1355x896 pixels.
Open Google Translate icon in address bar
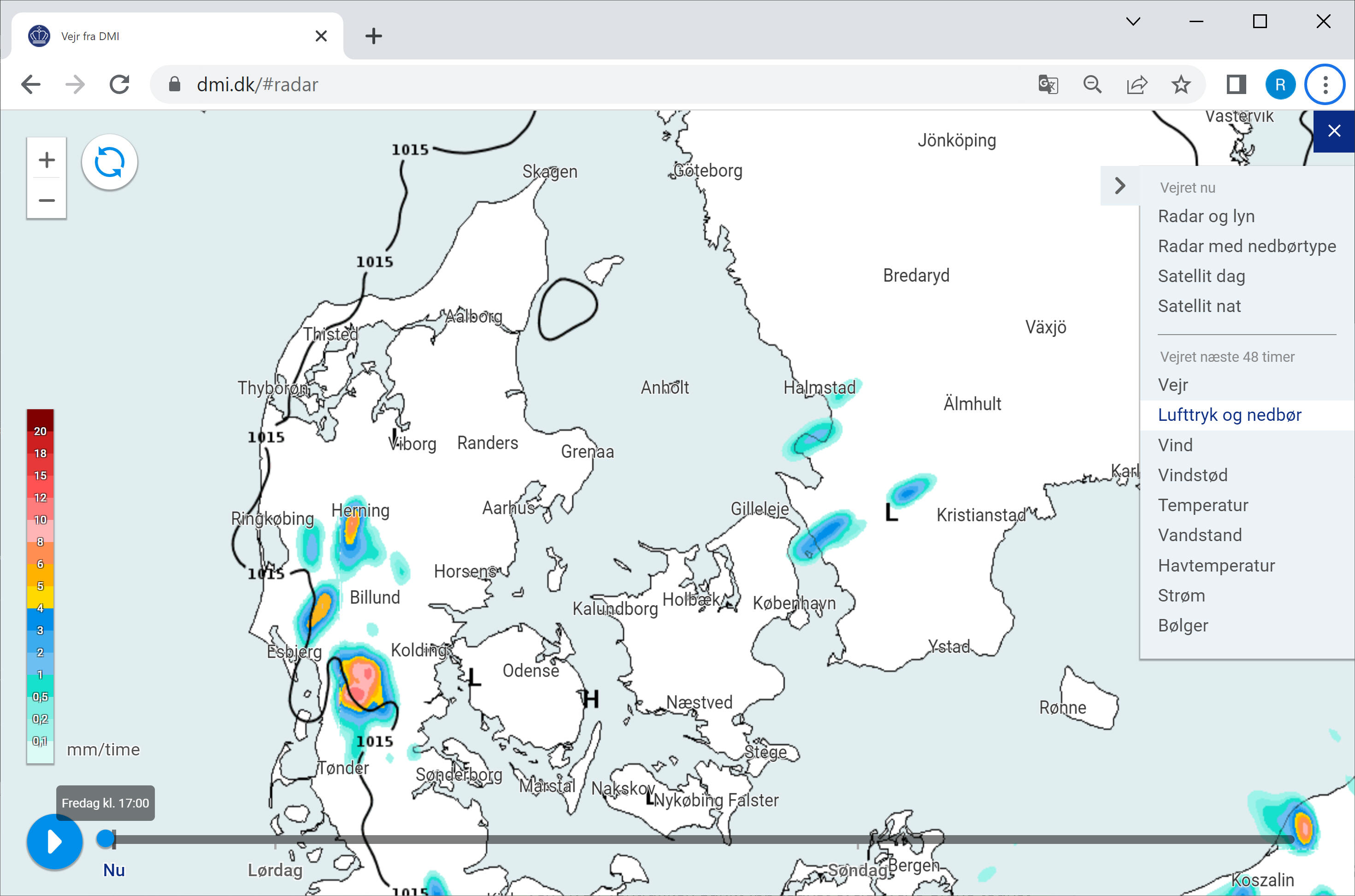[x=1048, y=84]
